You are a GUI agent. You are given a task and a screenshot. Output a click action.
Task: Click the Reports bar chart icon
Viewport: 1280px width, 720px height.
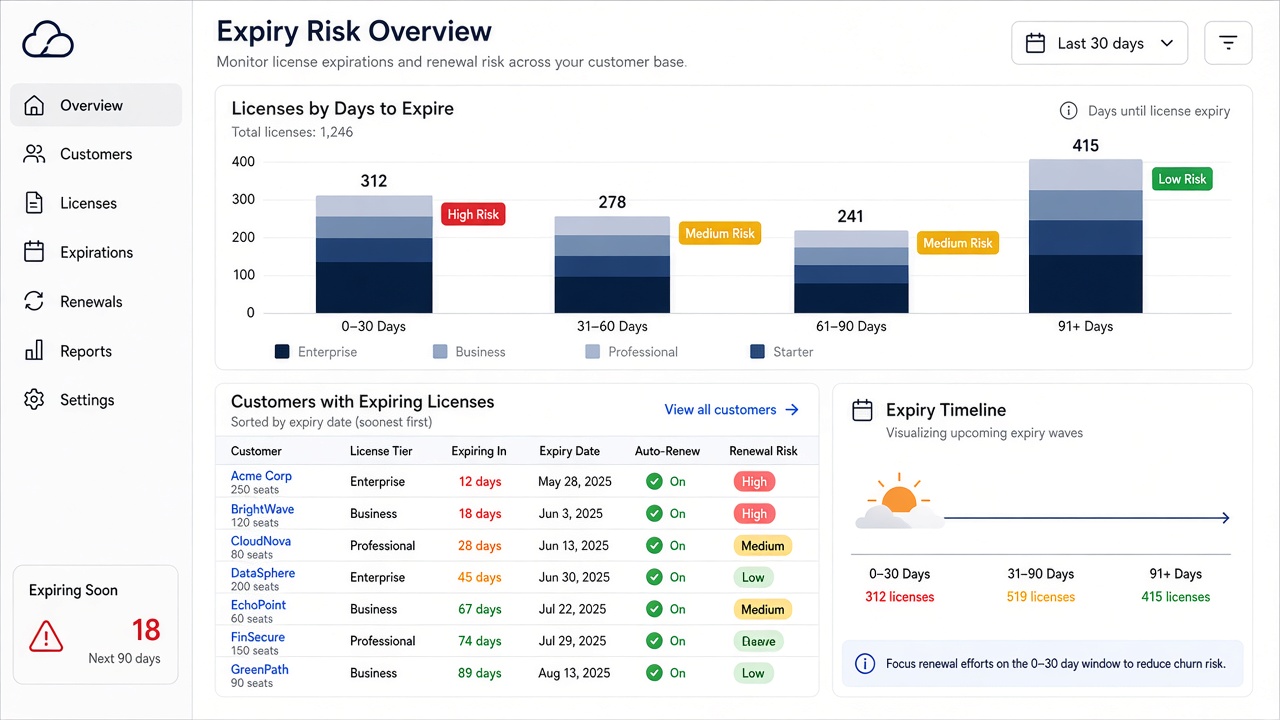pyautogui.click(x=34, y=350)
